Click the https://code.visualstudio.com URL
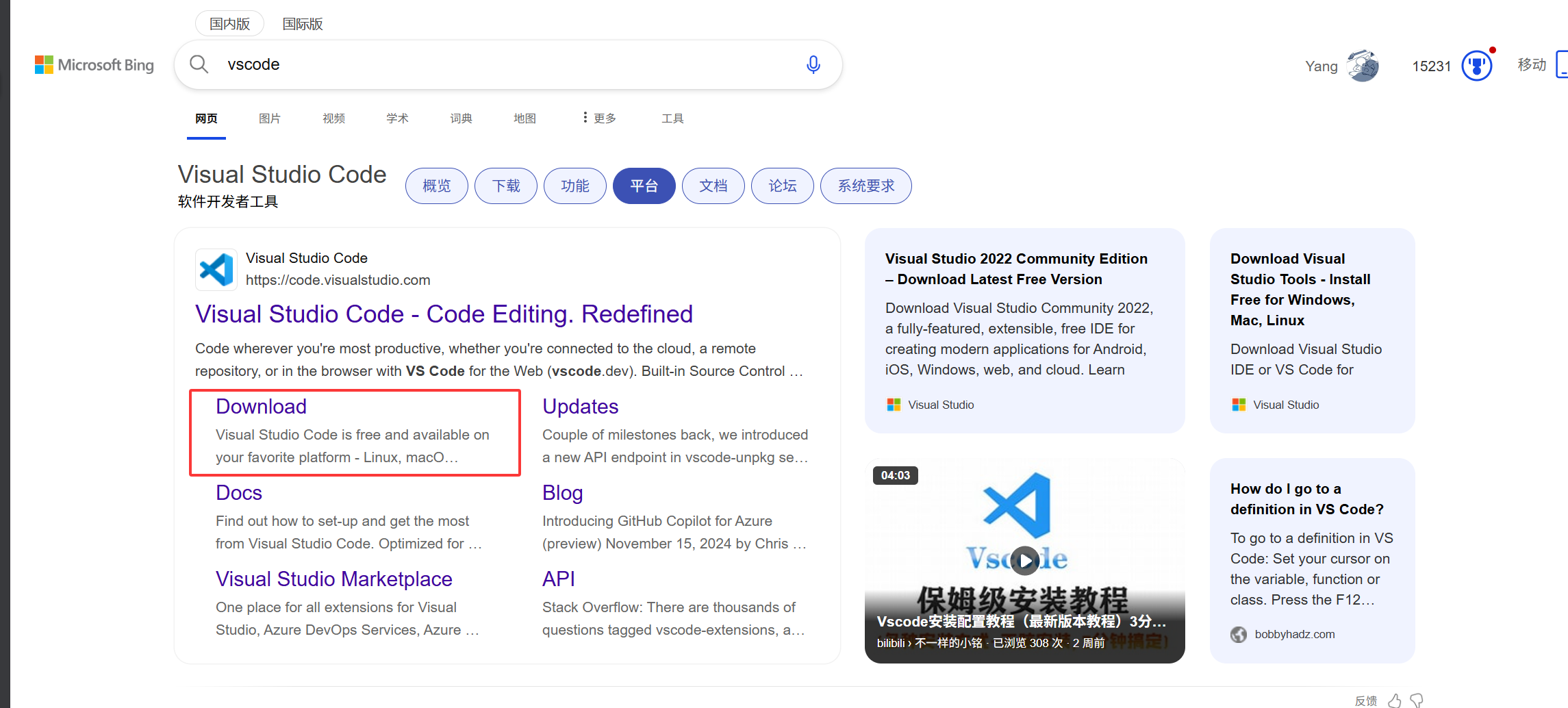The height and width of the screenshot is (708, 1568). coord(338,280)
